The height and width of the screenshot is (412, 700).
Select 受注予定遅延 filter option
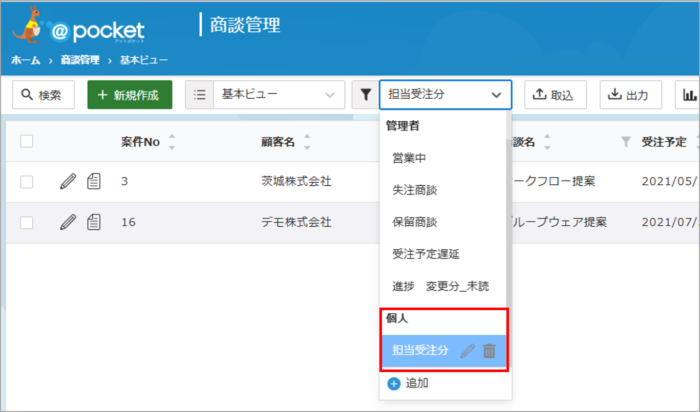click(426, 254)
